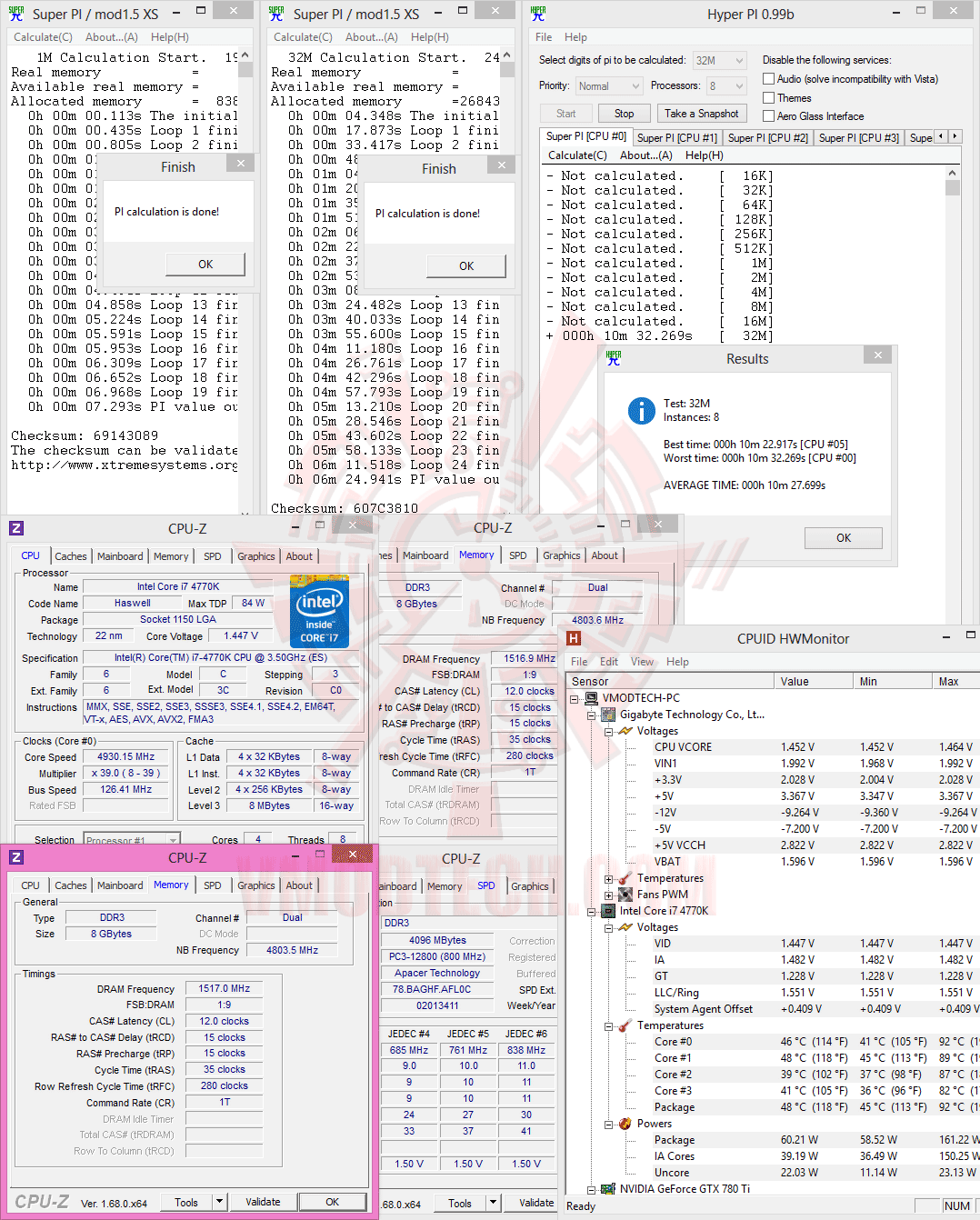Click OK in the 1M Super PI Finish dialog

tap(205, 265)
